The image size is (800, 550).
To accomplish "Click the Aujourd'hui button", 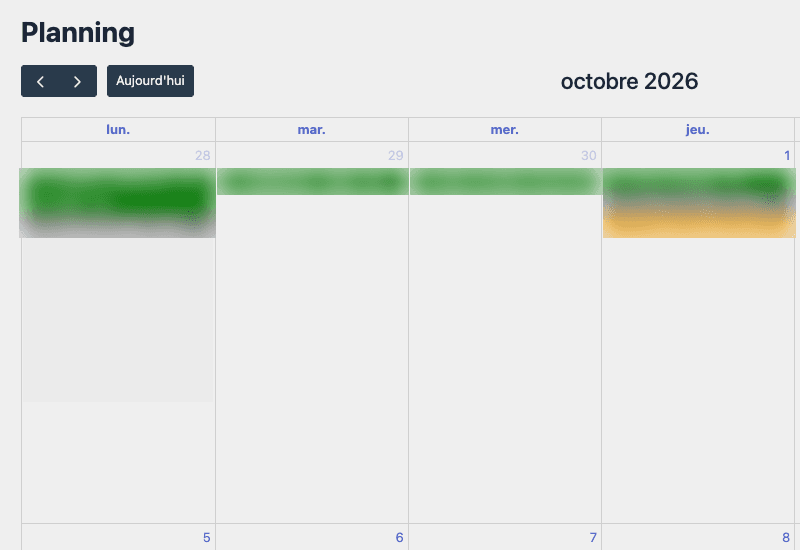I will [151, 81].
